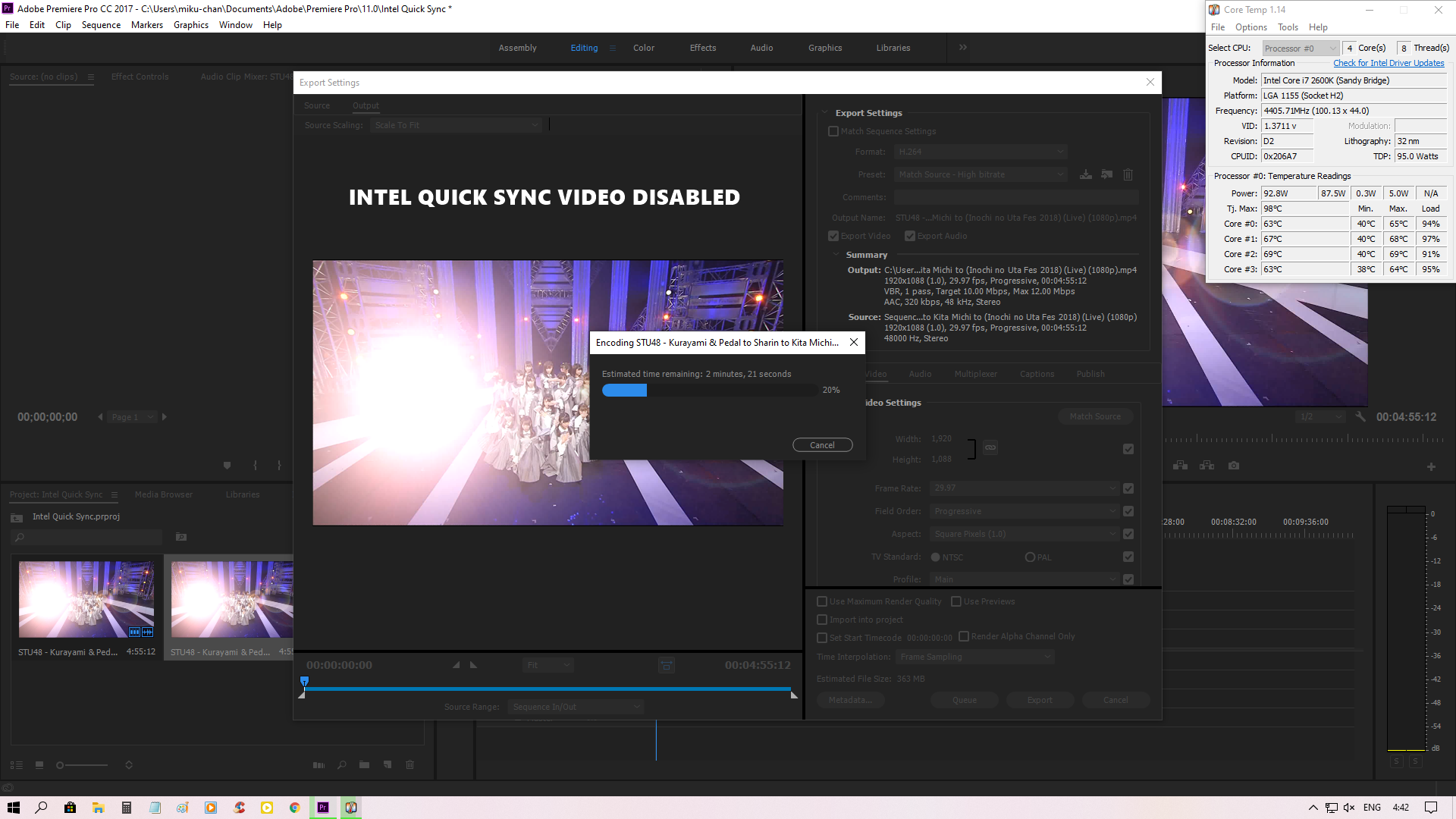Collapse the Summary section
The image size is (1456, 819).
click(x=836, y=255)
